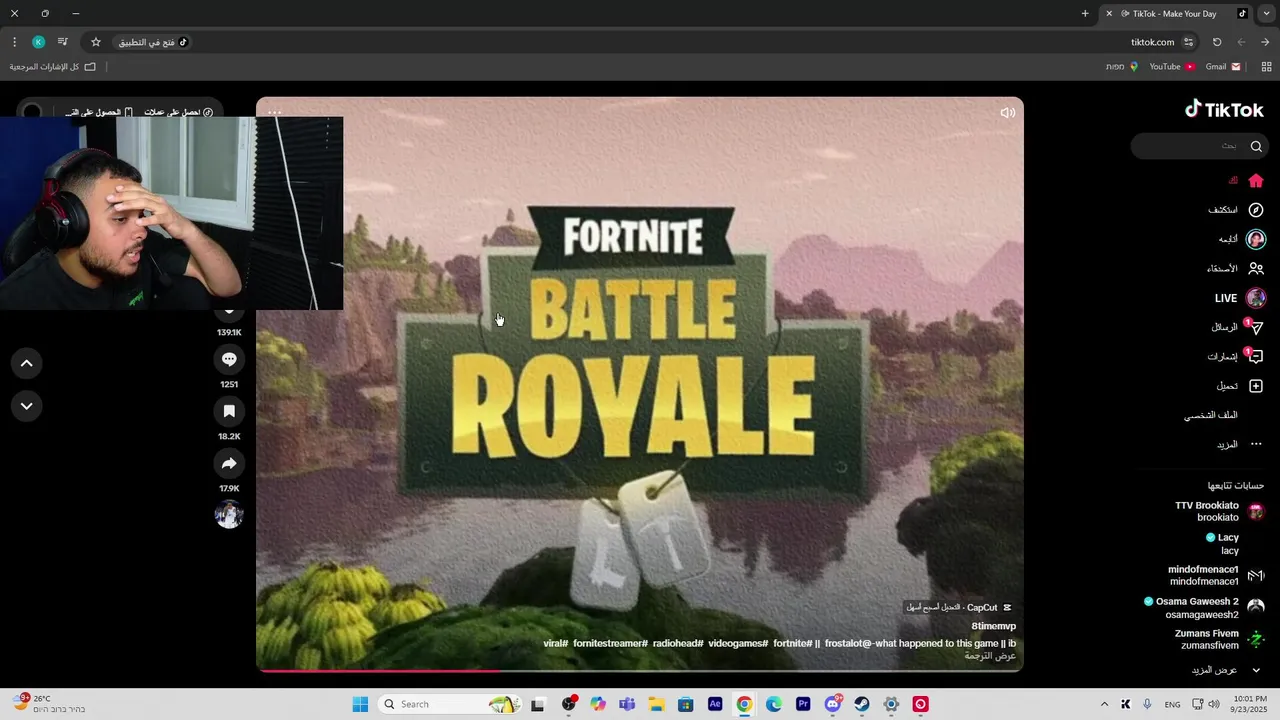This screenshot has width=1280, height=720.
Task: Show hidden system tray icons
Action: click(1104, 704)
